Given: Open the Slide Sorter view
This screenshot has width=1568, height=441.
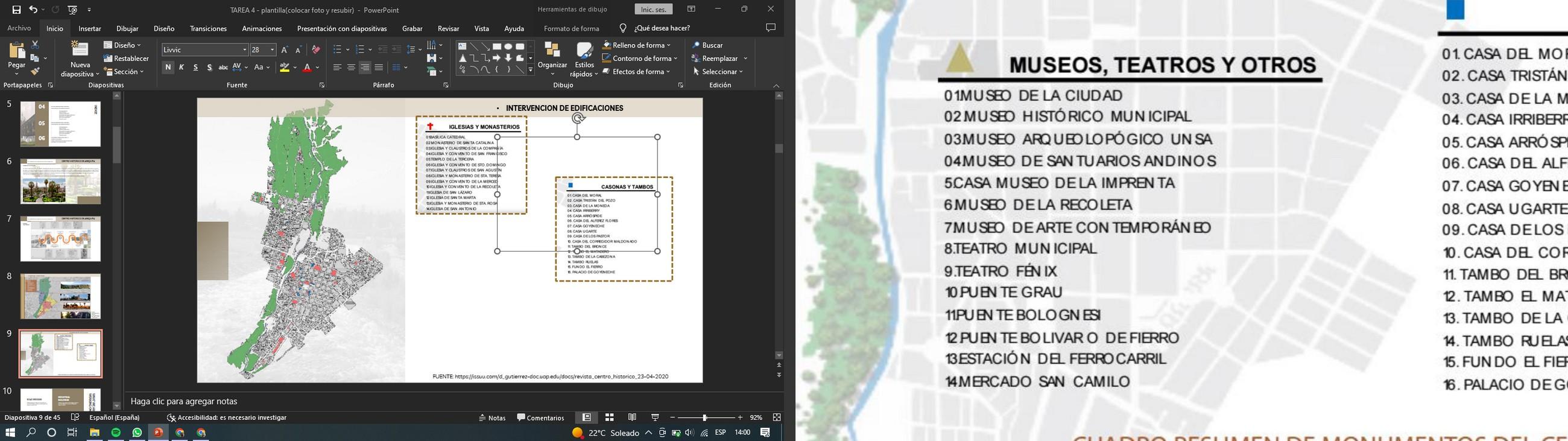Looking at the screenshot, I should click(x=609, y=417).
